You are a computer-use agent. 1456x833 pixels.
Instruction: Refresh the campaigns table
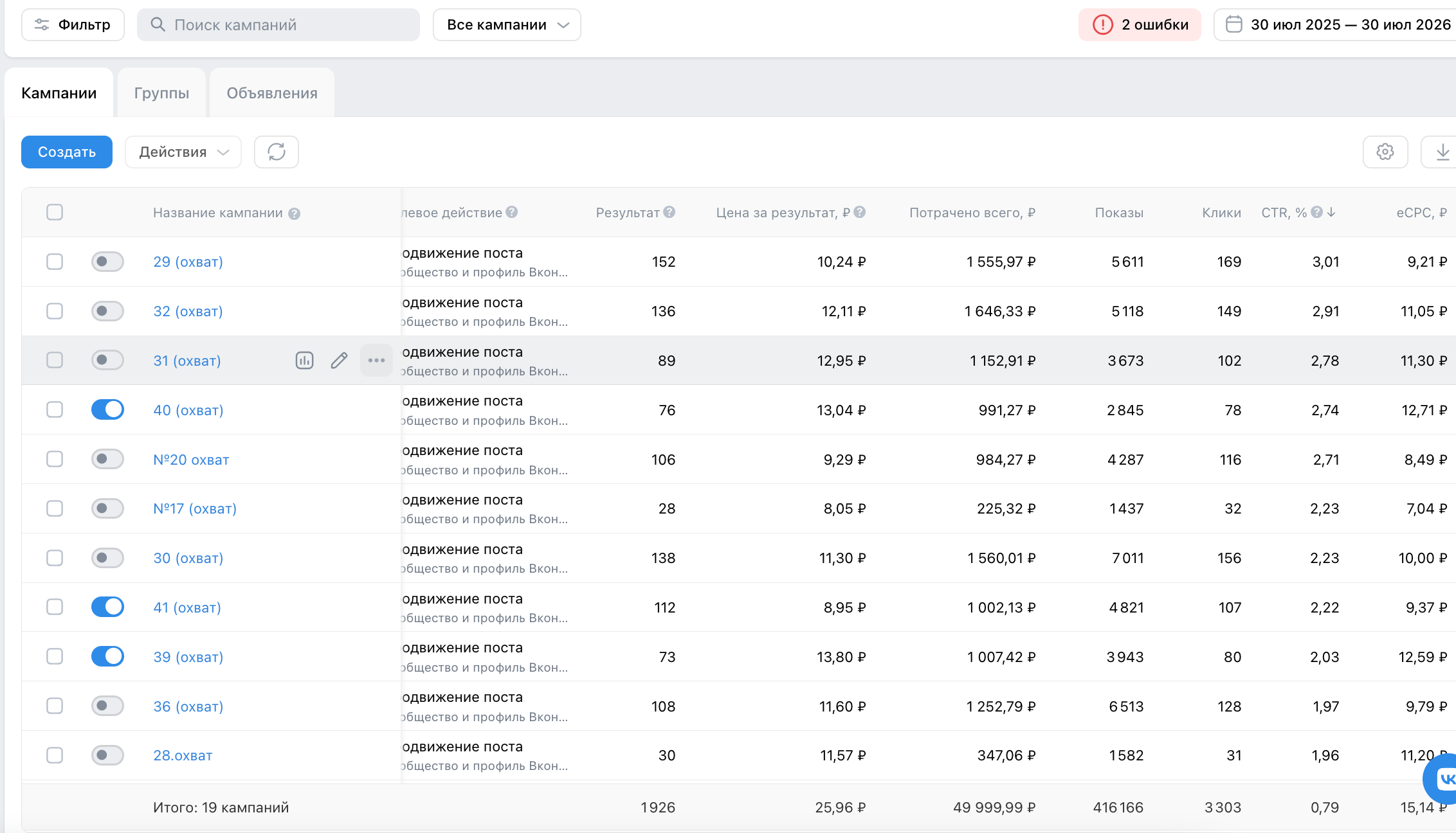pos(277,152)
